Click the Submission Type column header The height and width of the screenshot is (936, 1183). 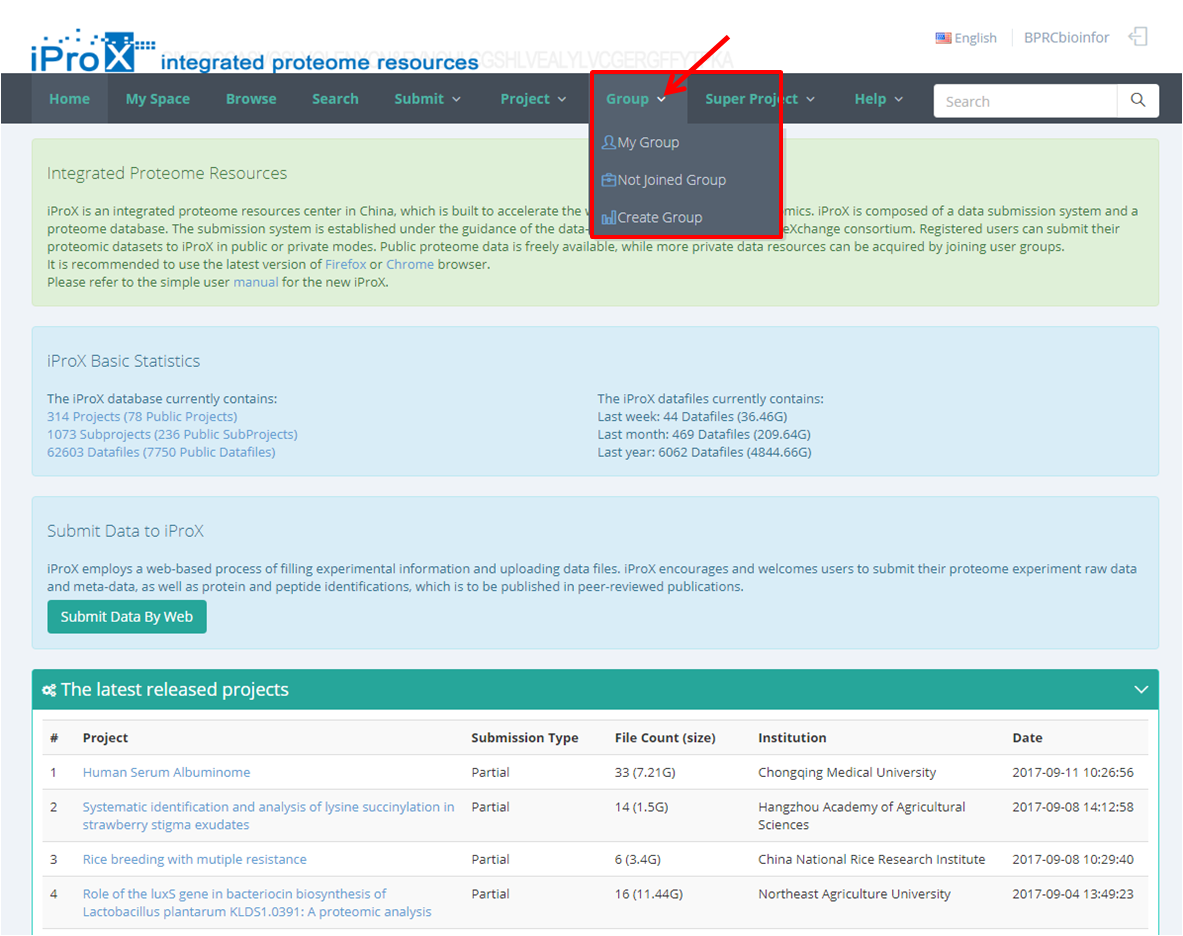tap(524, 738)
